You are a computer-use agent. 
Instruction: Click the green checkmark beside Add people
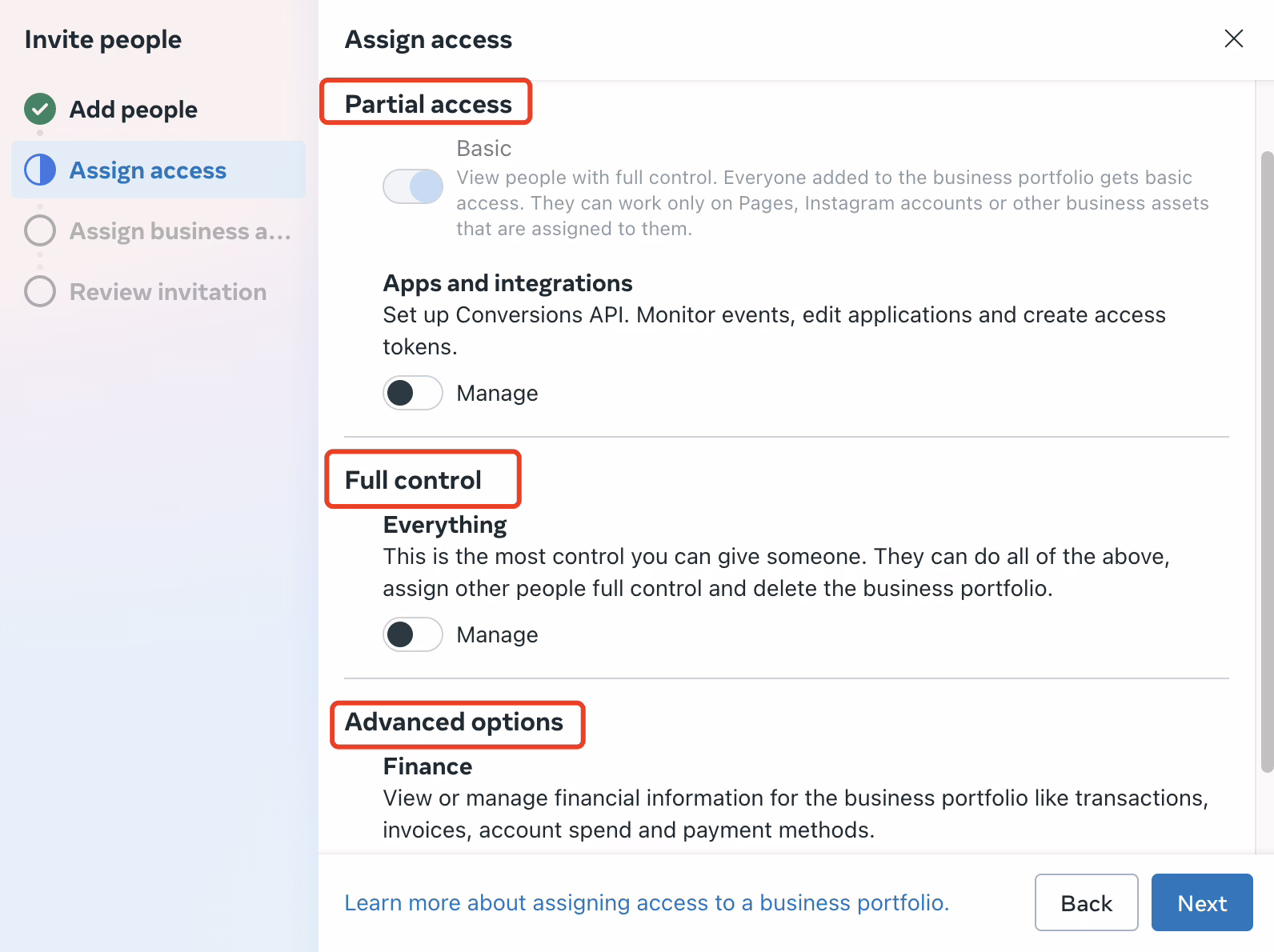click(x=40, y=110)
